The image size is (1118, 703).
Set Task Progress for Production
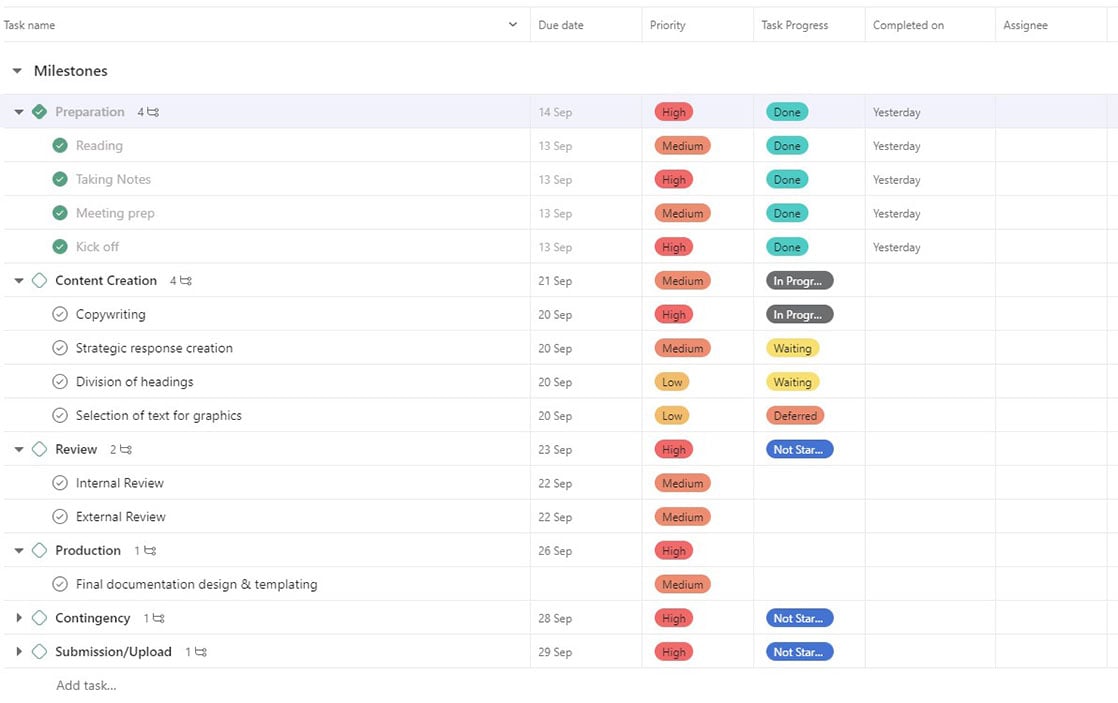tap(809, 551)
